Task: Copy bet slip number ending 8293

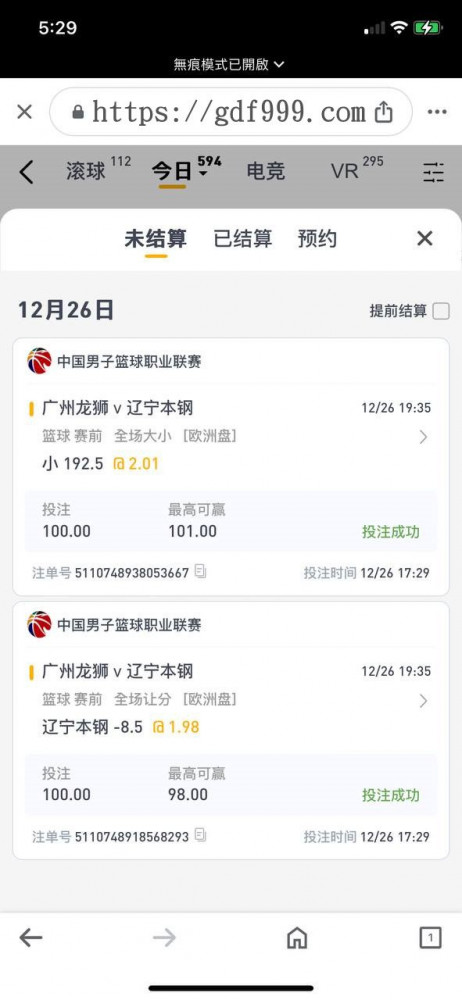Action: (200, 835)
